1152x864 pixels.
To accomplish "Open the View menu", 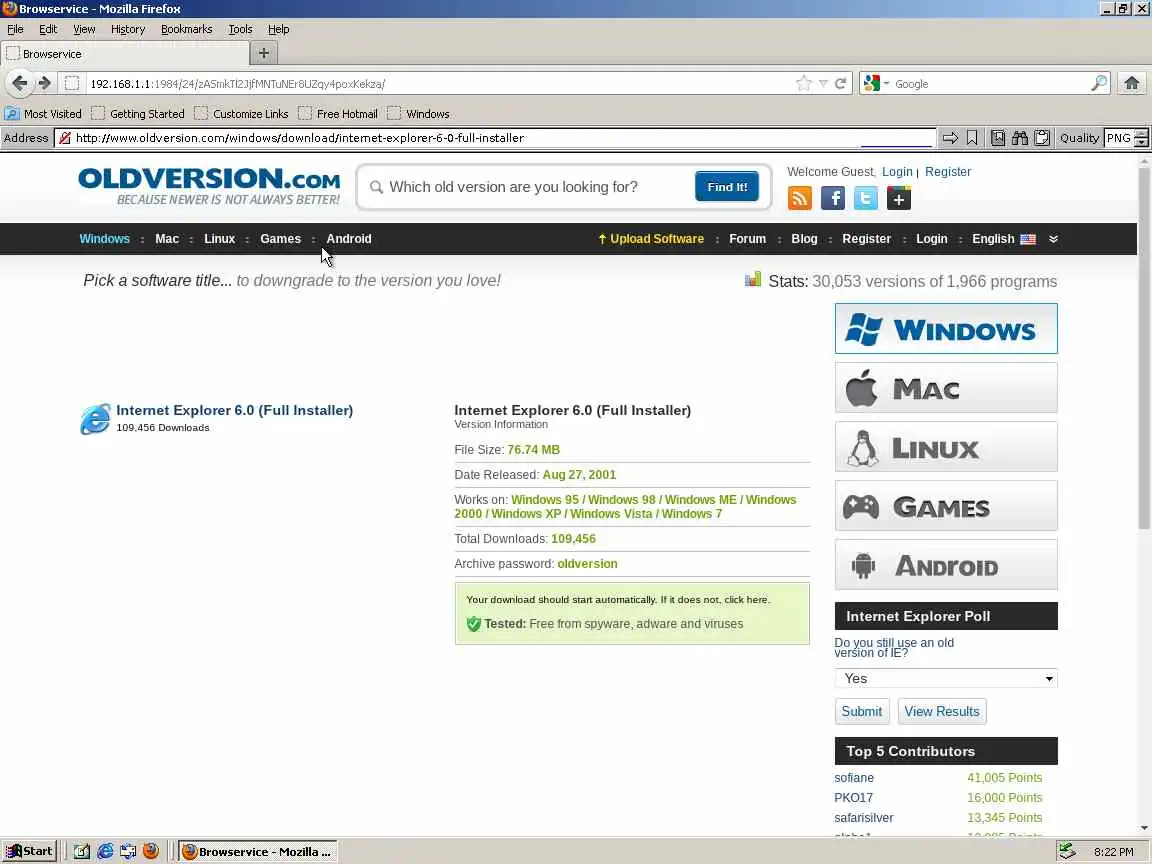I will [x=84, y=29].
